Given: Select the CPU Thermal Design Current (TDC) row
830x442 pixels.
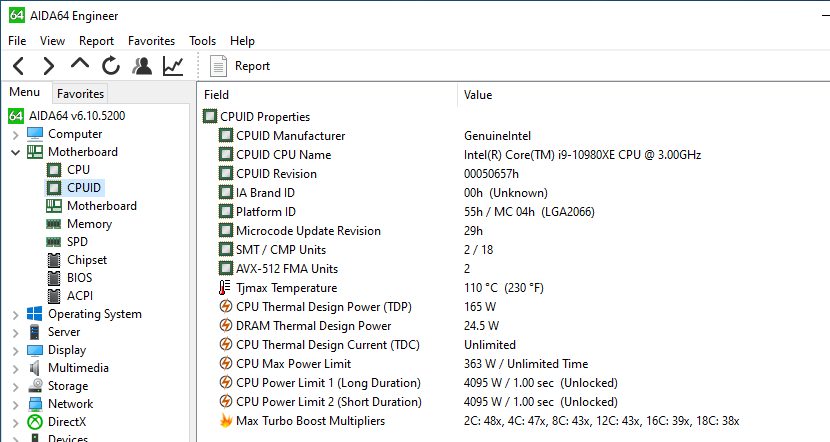Looking at the screenshot, I should pyautogui.click(x=328, y=345).
